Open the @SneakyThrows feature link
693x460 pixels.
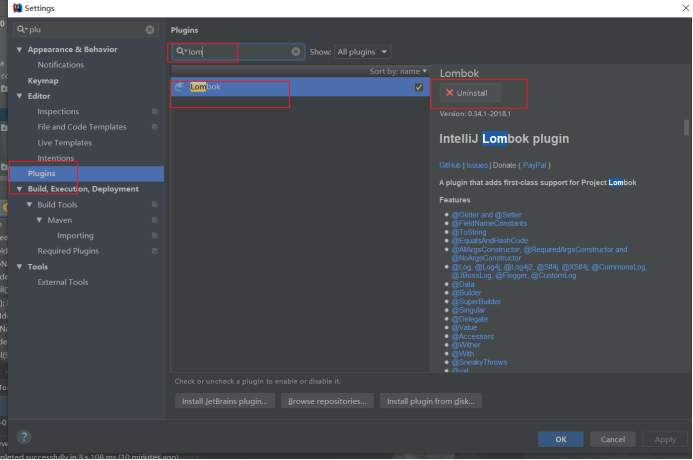pyautogui.click(x=479, y=362)
